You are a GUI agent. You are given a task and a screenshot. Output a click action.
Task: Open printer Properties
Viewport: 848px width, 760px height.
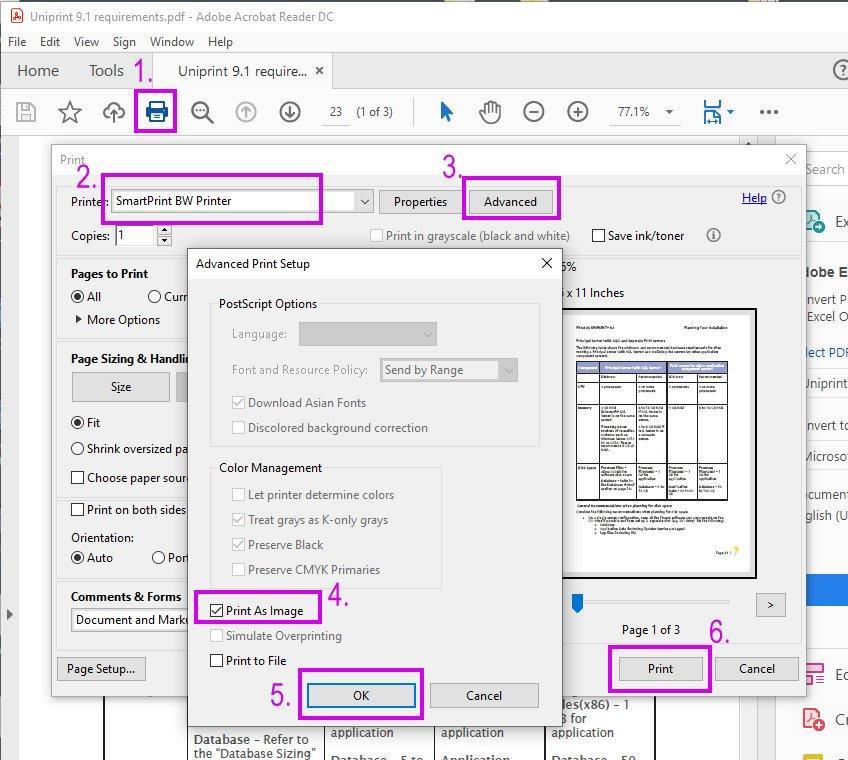[420, 201]
